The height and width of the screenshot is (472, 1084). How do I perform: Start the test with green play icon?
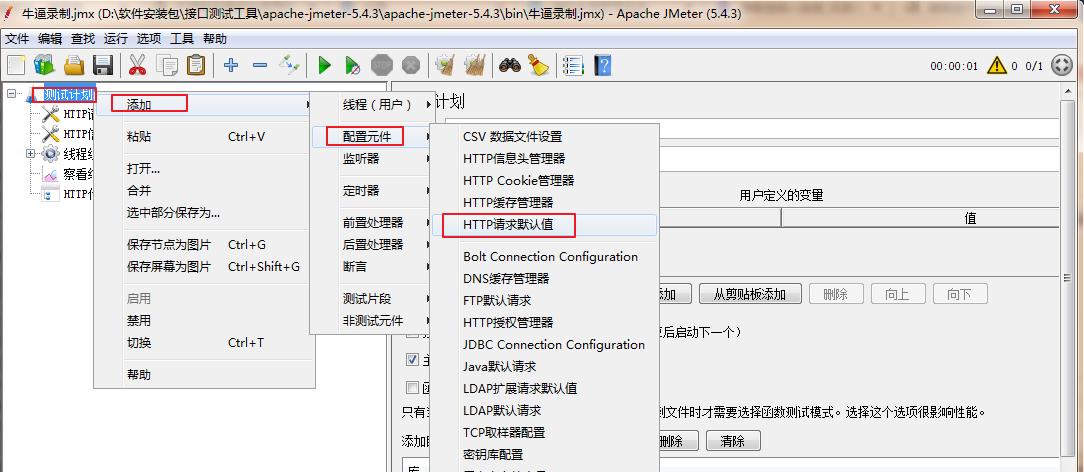click(324, 66)
